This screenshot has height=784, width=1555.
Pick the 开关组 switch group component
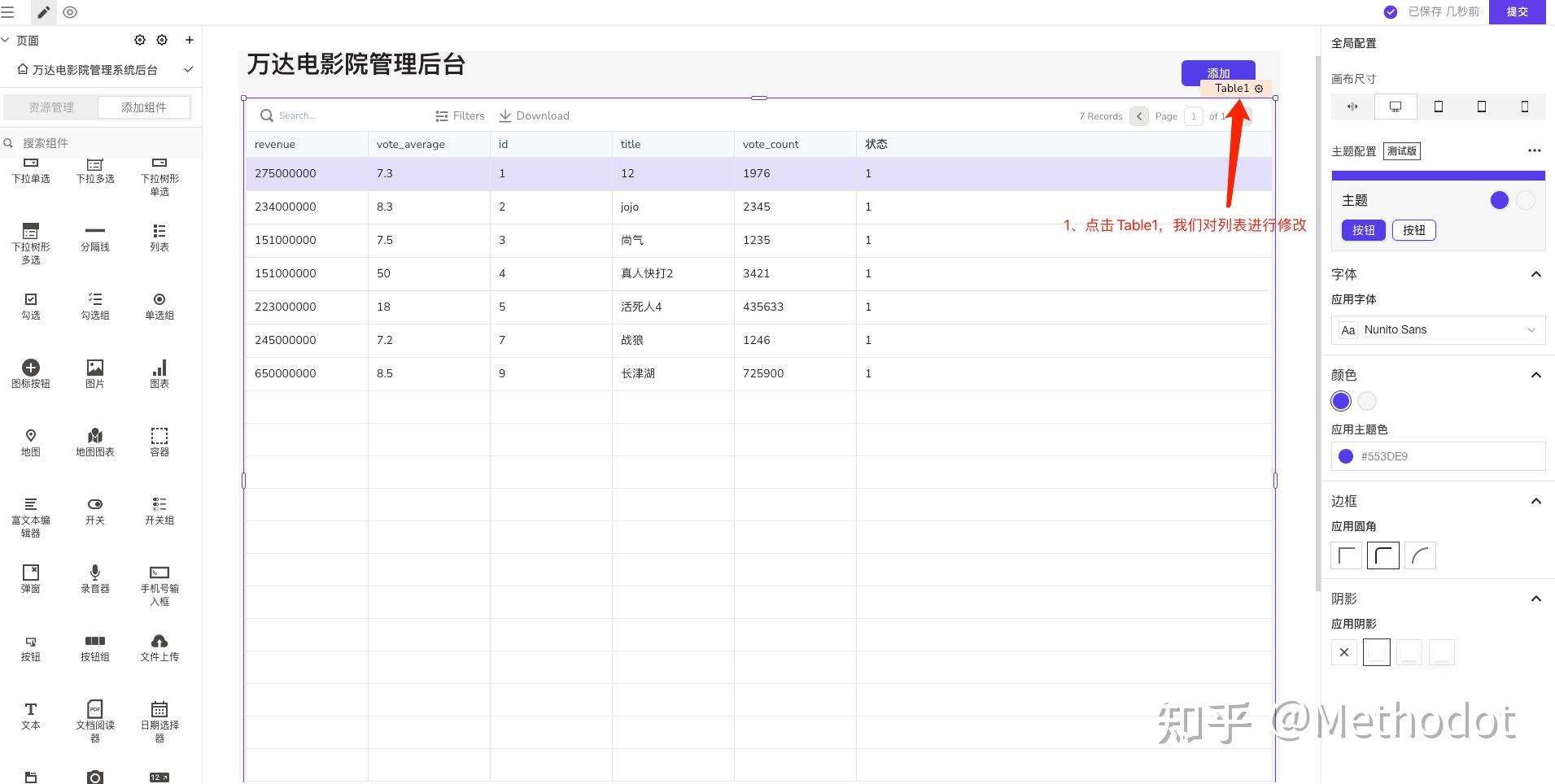coord(159,512)
